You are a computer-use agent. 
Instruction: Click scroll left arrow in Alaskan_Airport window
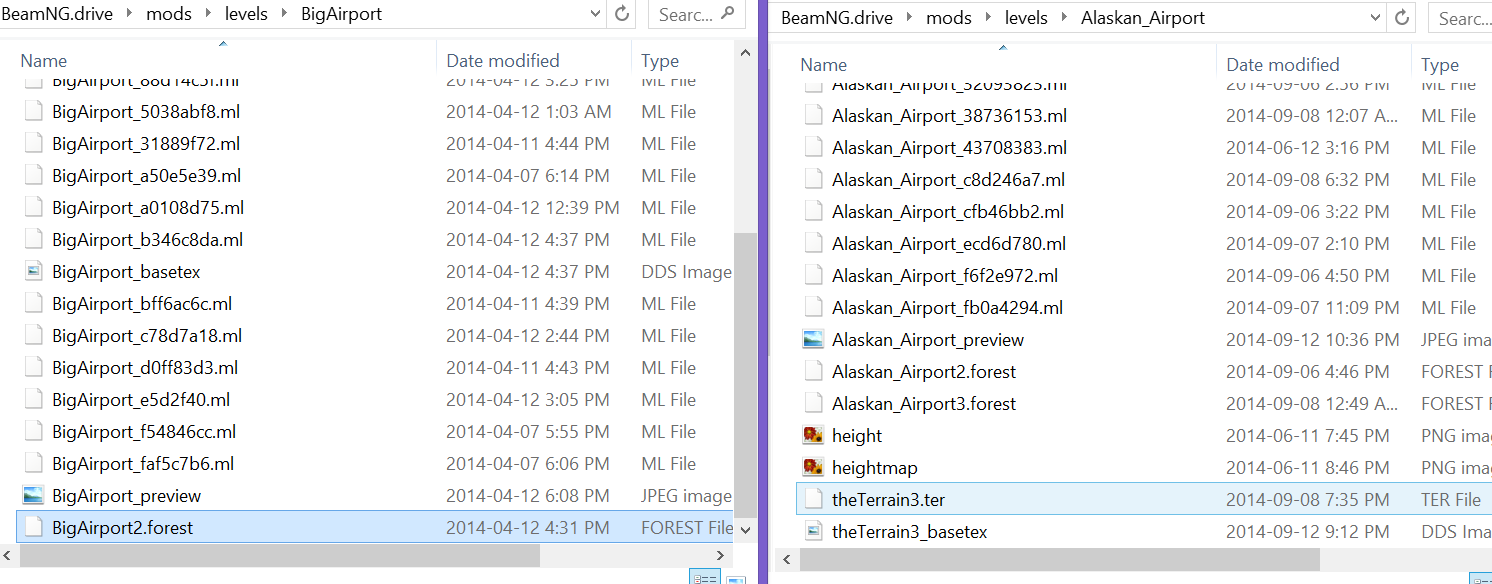(x=789, y=559)
